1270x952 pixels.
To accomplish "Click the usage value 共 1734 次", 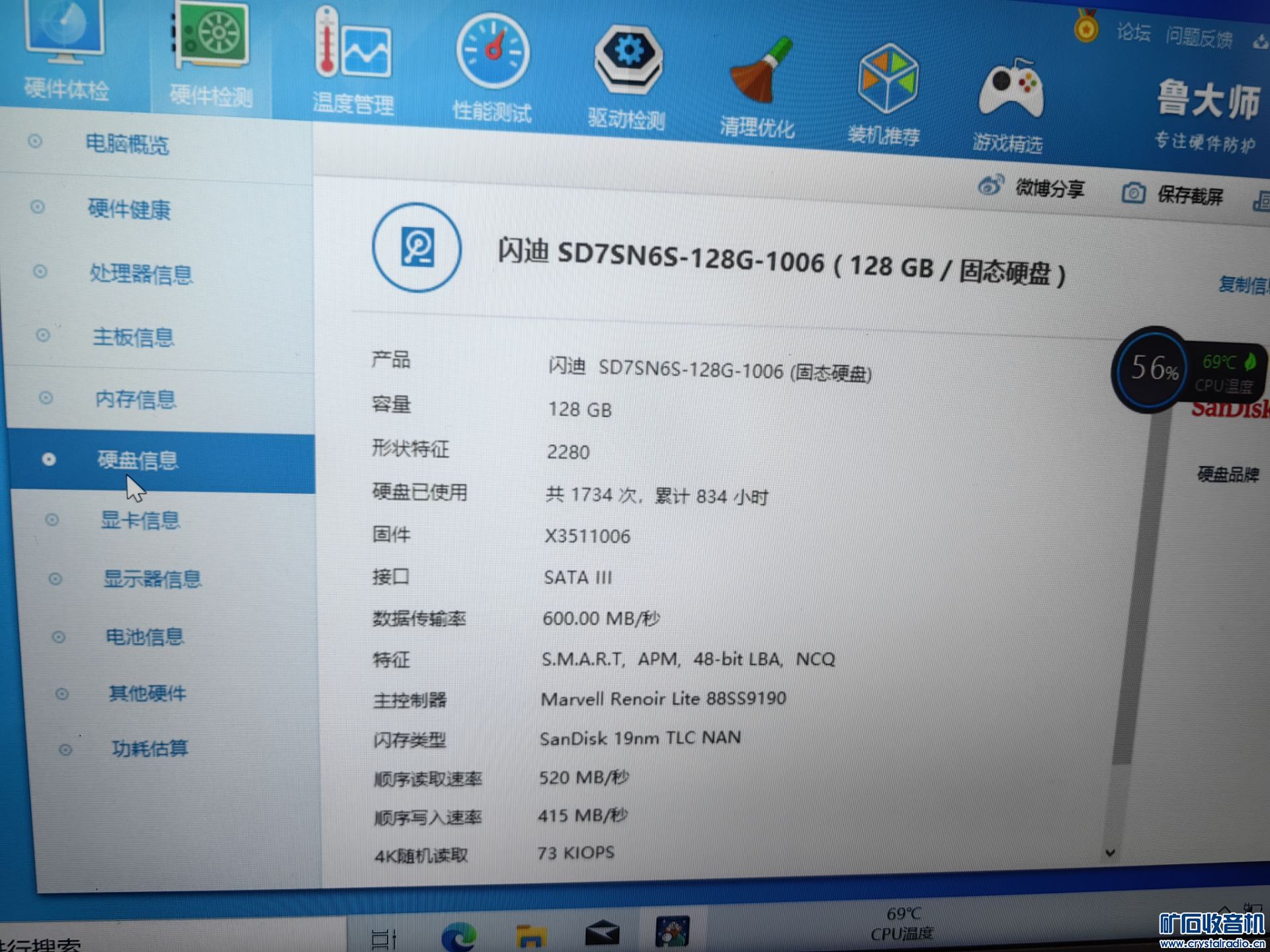I will (x=657, y=495).
